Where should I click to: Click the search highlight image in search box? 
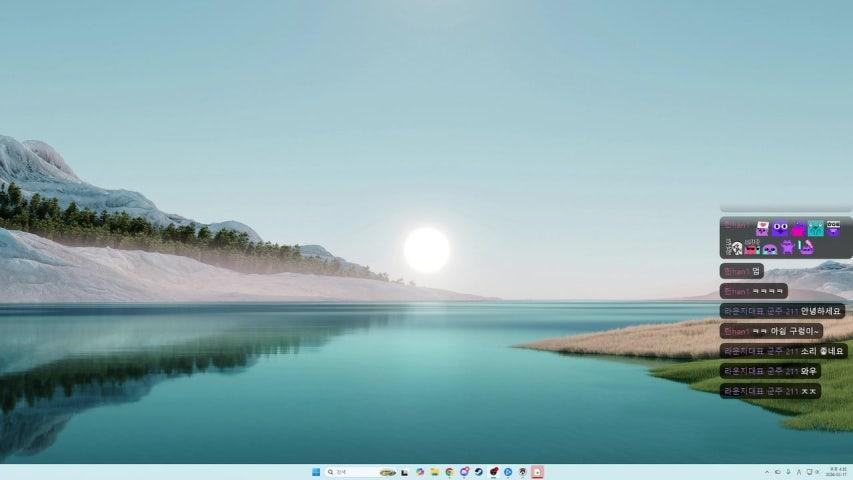click(387, 472)
